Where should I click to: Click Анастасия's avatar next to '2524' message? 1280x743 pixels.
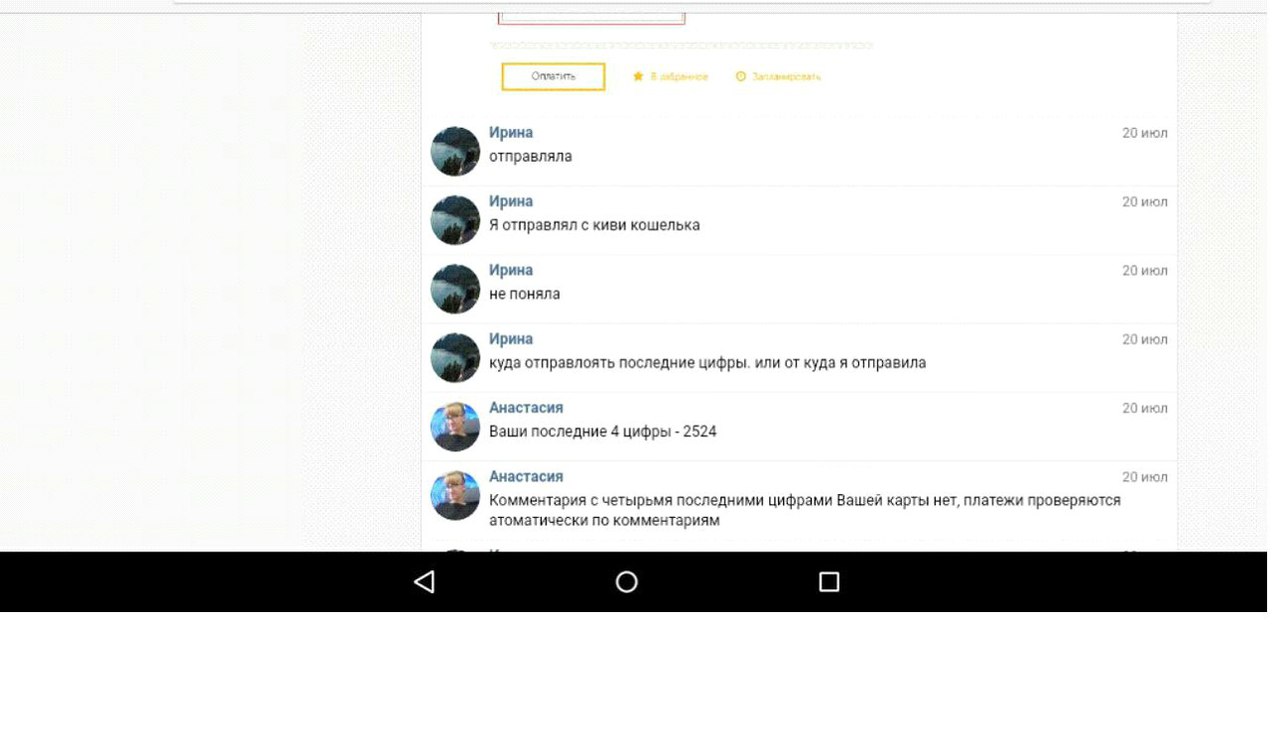click(455, 427)
